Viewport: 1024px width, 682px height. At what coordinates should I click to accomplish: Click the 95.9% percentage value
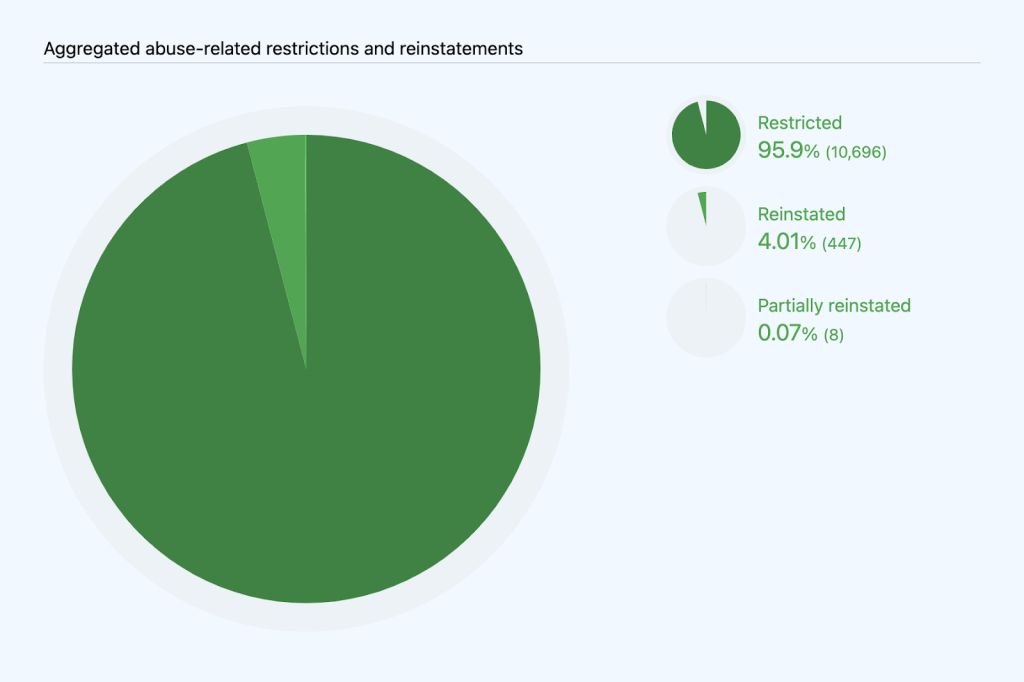coord(788,151)
